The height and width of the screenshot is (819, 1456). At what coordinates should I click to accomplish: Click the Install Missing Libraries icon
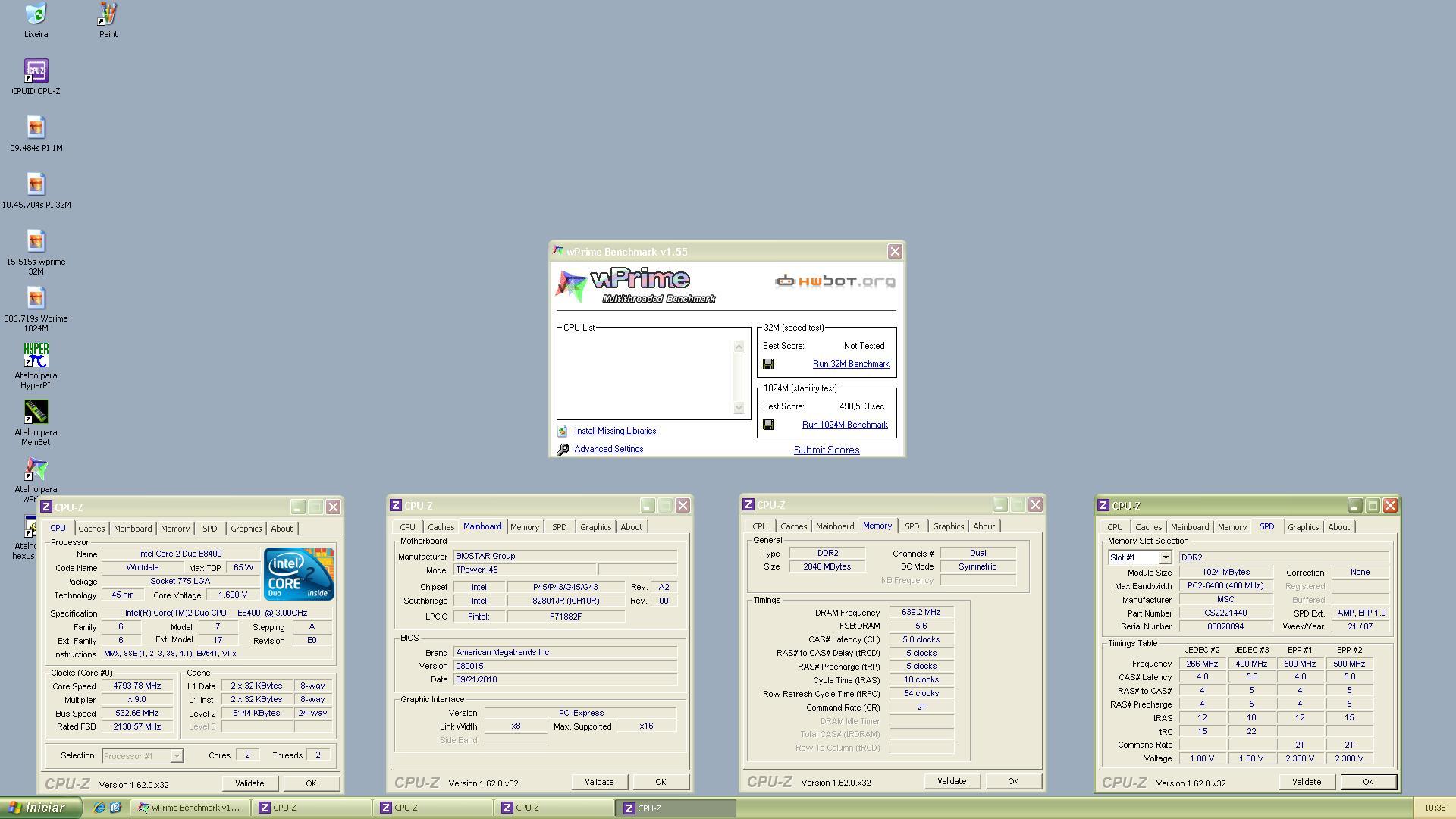[x=563, y=431]
